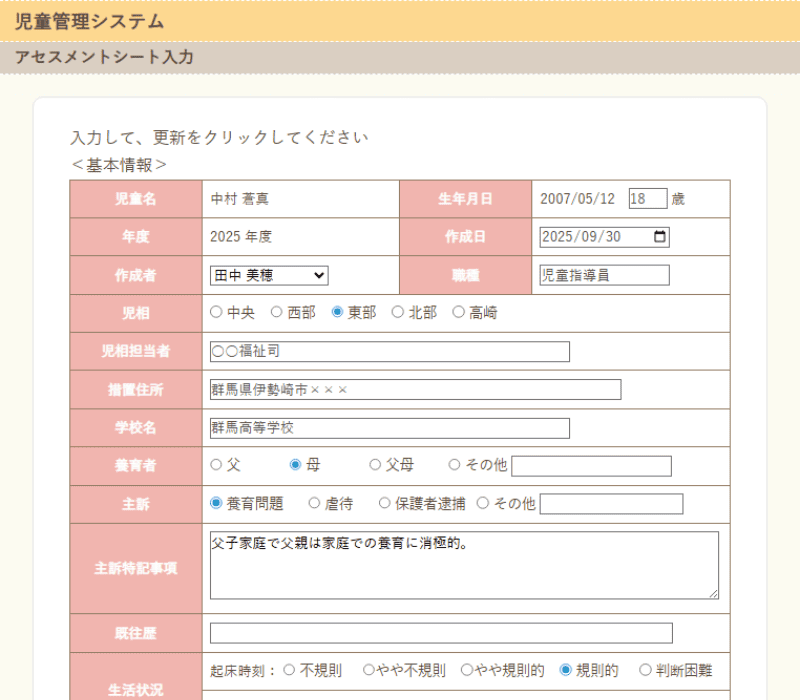Choose 西部 option under 児相
800x700 pixels.
[277, 312]
